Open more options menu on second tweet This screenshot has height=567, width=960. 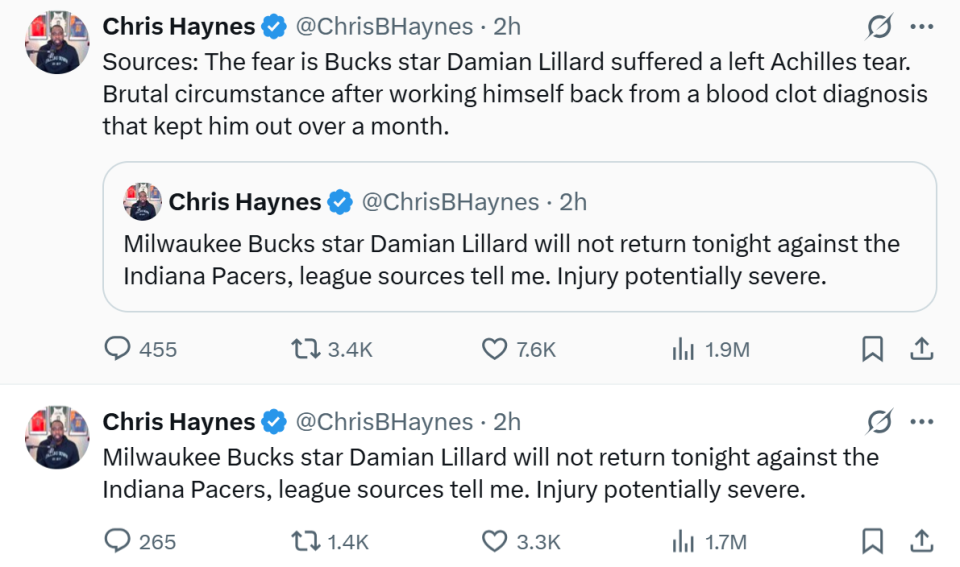click(x=921, y=422)
